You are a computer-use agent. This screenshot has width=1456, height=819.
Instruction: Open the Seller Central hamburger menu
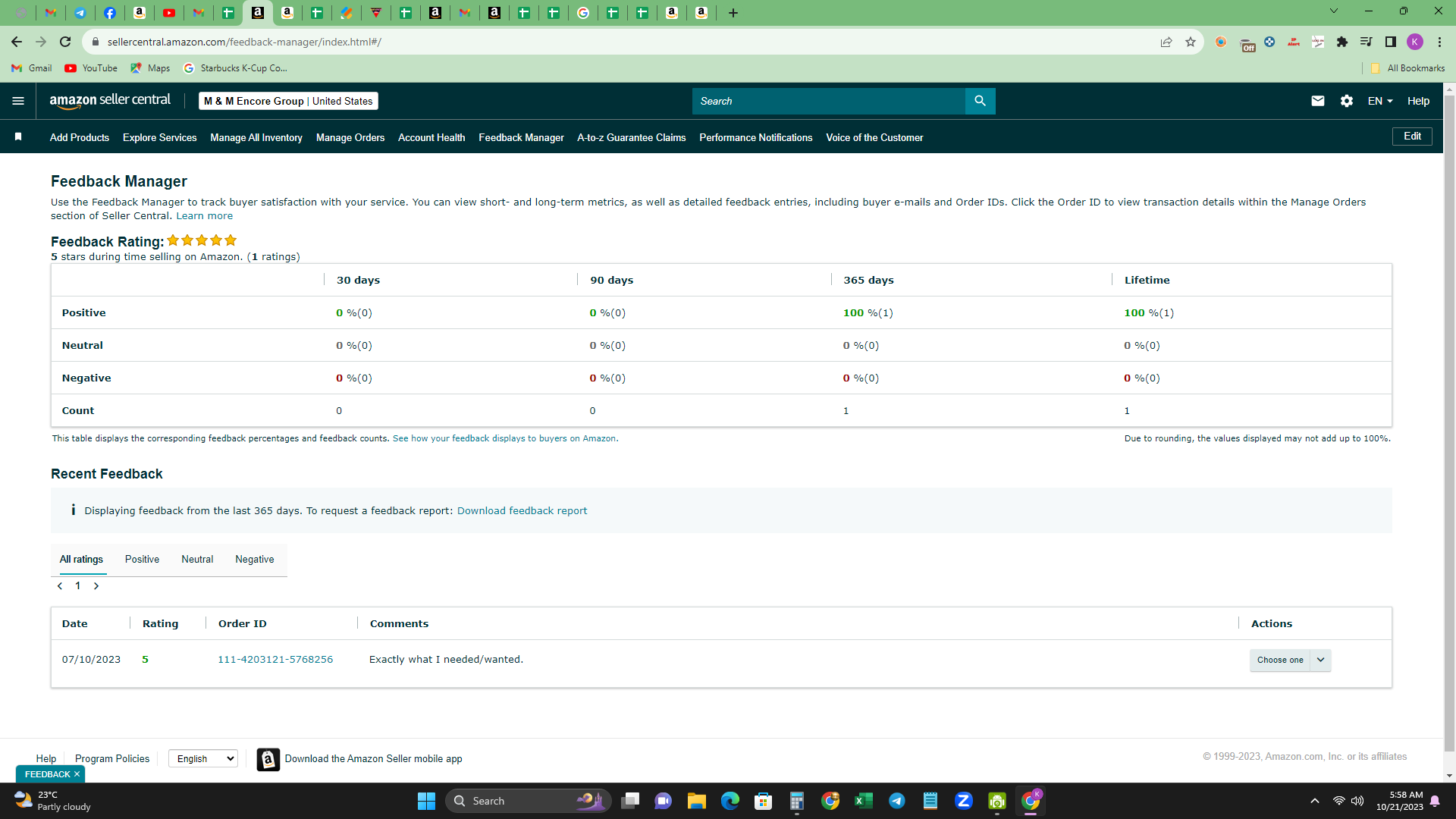pyautogui.click(x=18, y=101)
